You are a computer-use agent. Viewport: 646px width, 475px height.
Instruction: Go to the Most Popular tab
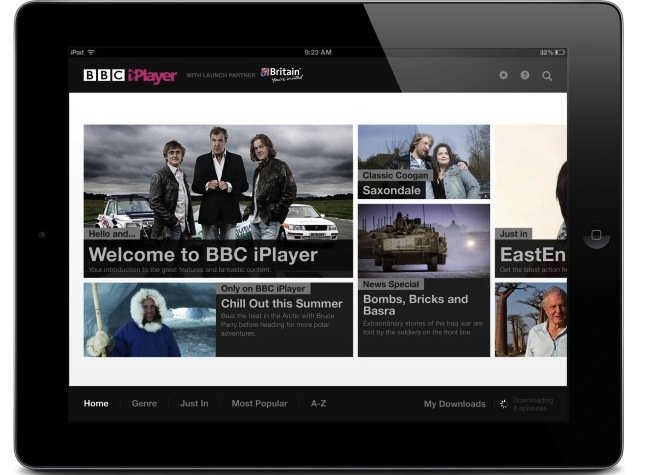(259, 404)
